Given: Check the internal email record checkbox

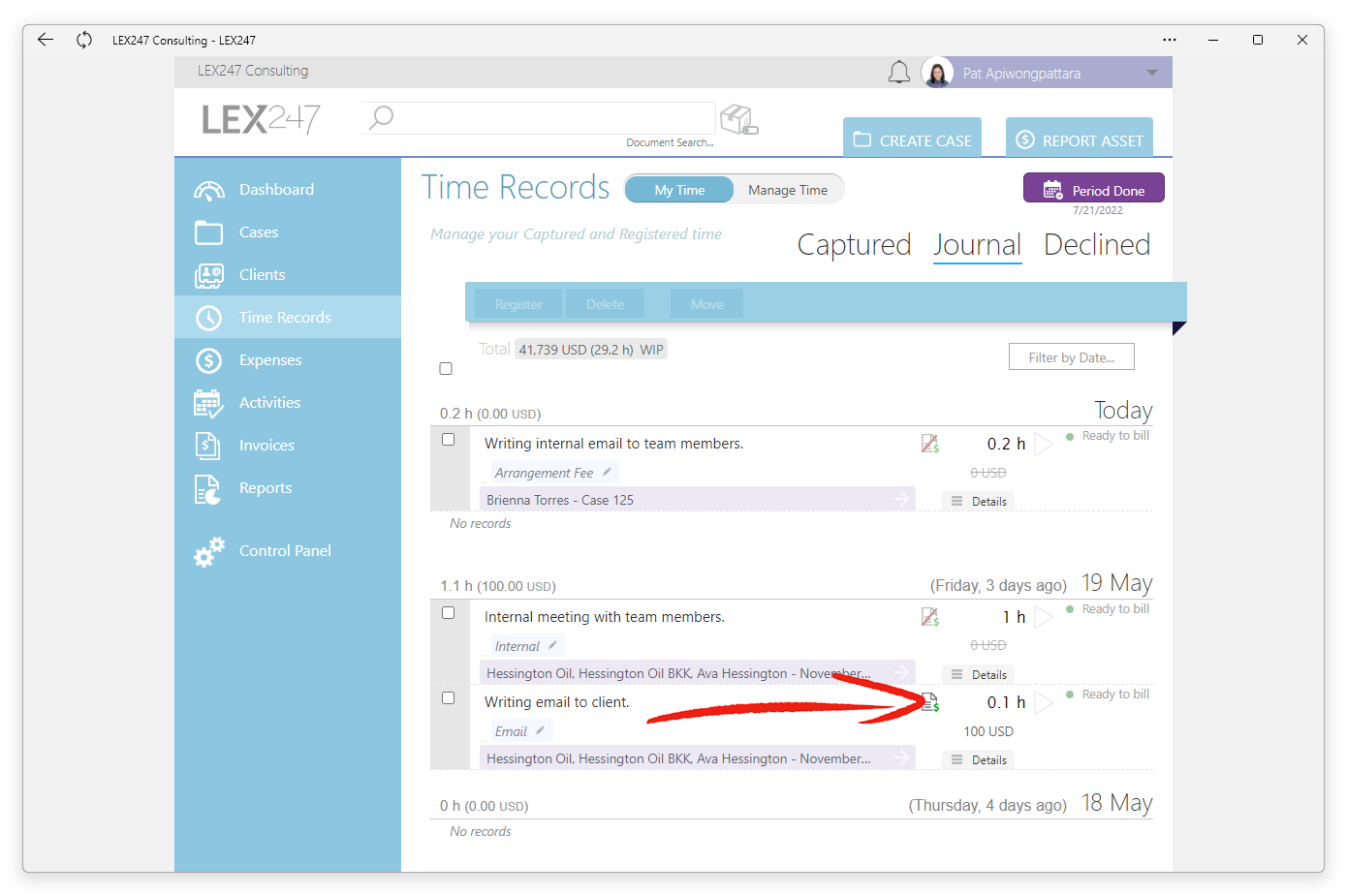Looking at the screenshot, I should pyautogui.click(x=448, y=440).
